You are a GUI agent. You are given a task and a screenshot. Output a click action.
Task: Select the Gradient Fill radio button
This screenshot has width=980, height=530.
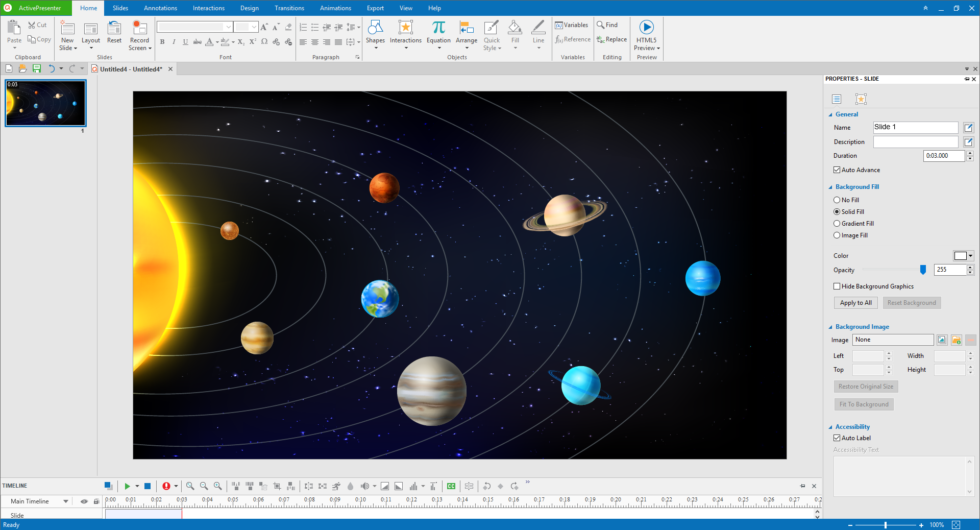point(837,224)
